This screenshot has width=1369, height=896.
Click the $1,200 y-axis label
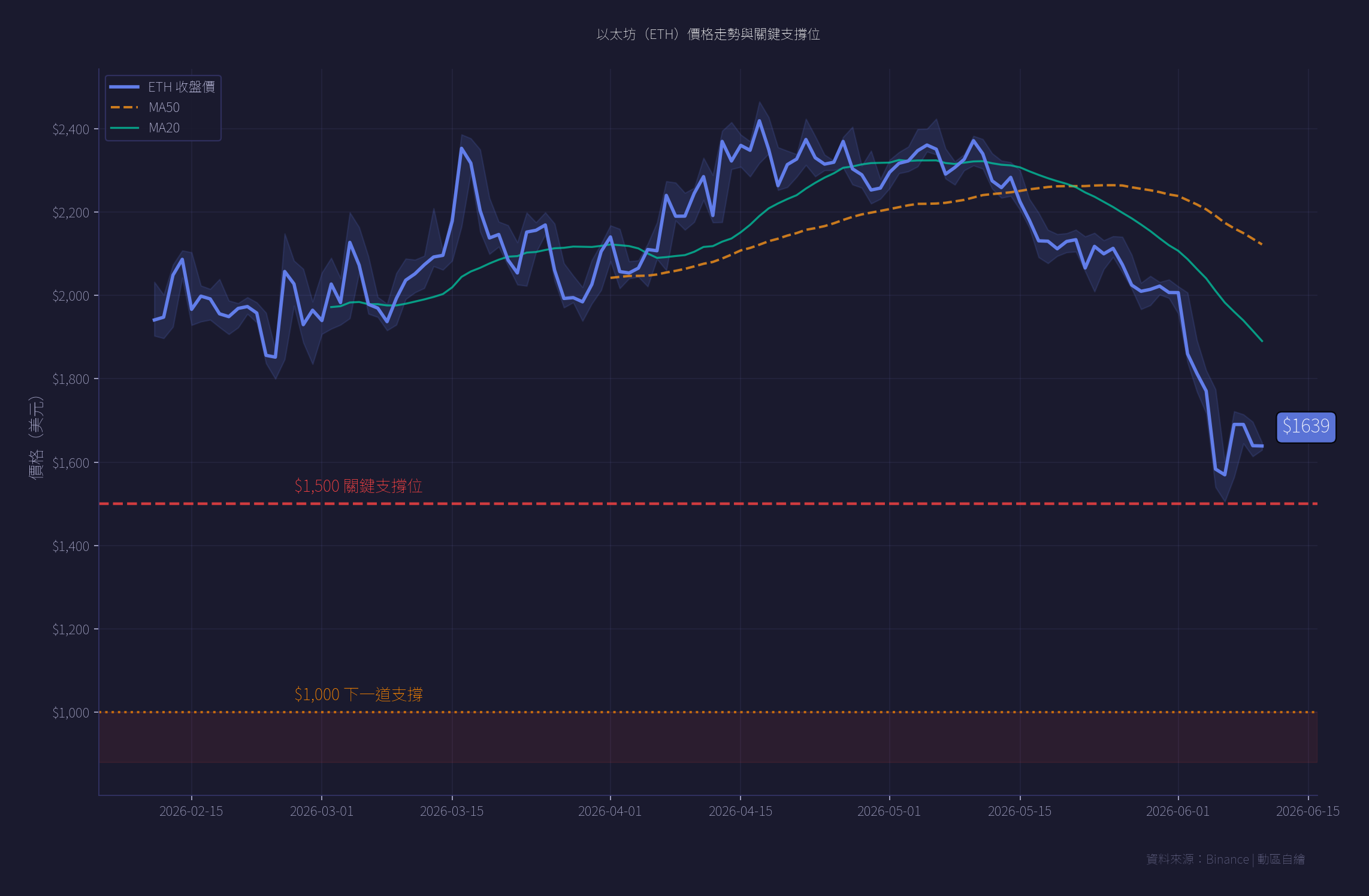coord(71,629)
